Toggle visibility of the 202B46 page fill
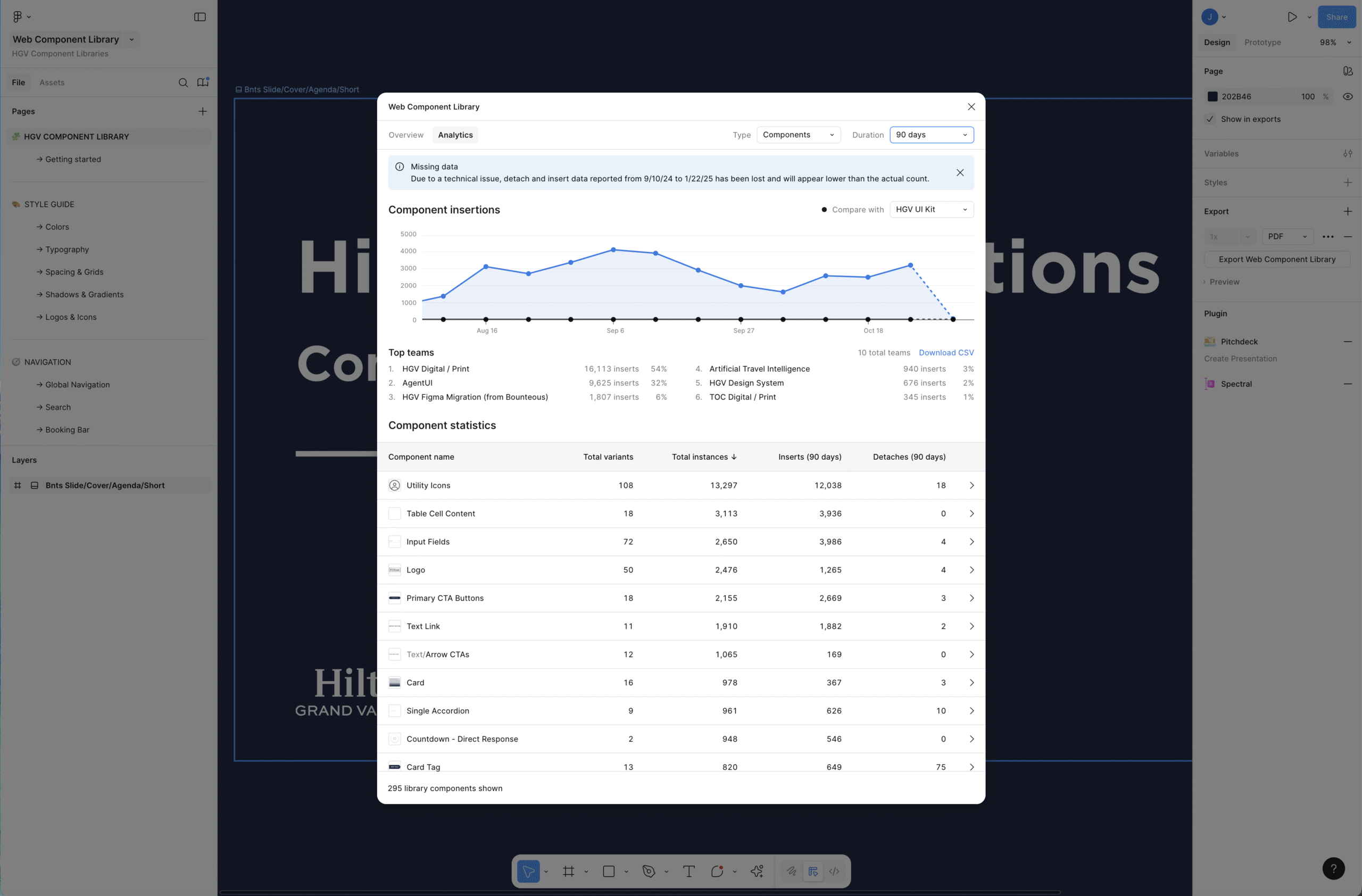 point(1348,96)
